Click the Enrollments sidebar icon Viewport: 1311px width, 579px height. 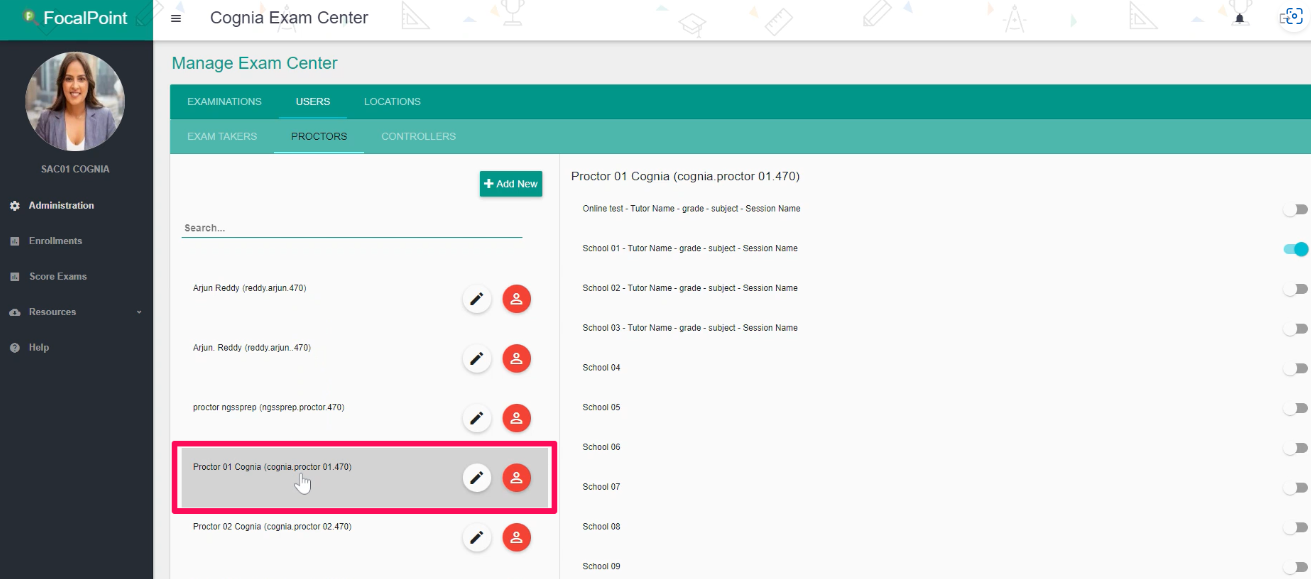click(15, 241)
